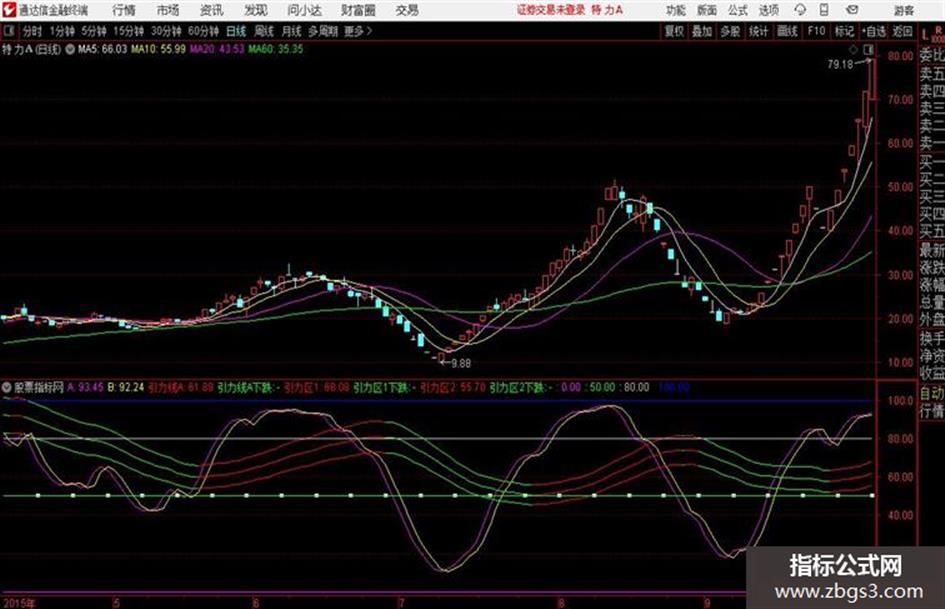Image resolution: width=945 pixels, height=609 pixels.
Task: Open the 行情 menu
Action: click(x=124, y=10)
